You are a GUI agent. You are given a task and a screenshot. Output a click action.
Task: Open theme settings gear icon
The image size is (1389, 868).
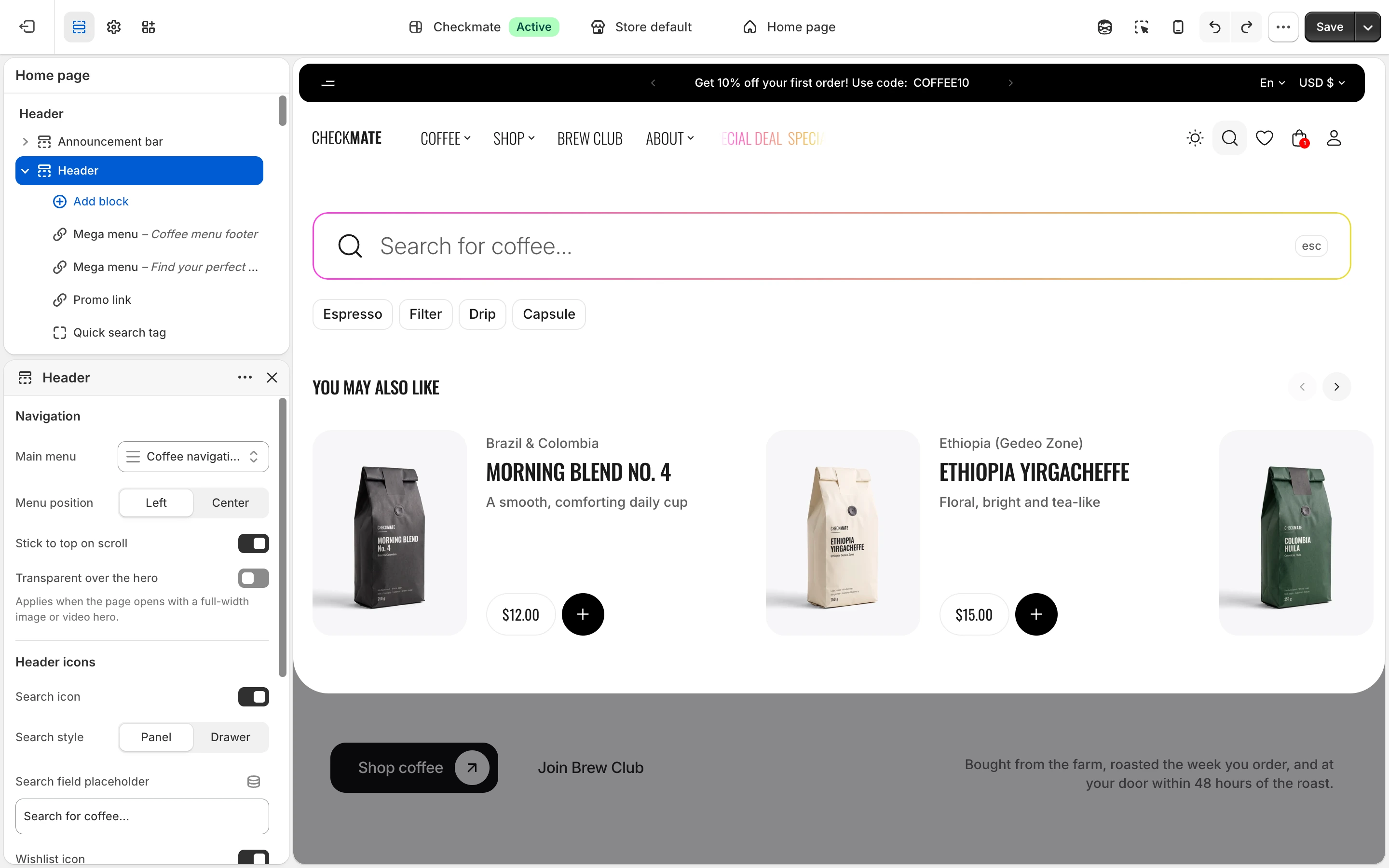114,27
